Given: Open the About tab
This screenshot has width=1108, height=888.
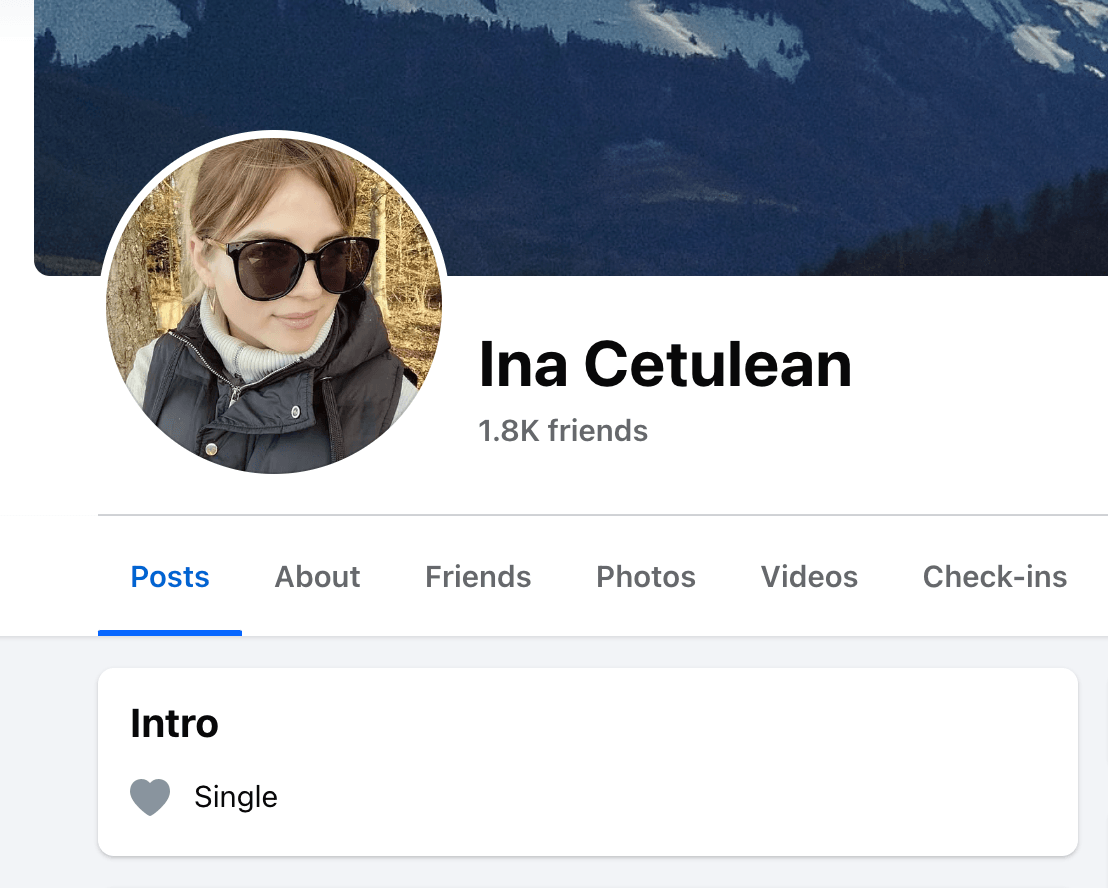Looking at the screenshot, I should 317,577.
